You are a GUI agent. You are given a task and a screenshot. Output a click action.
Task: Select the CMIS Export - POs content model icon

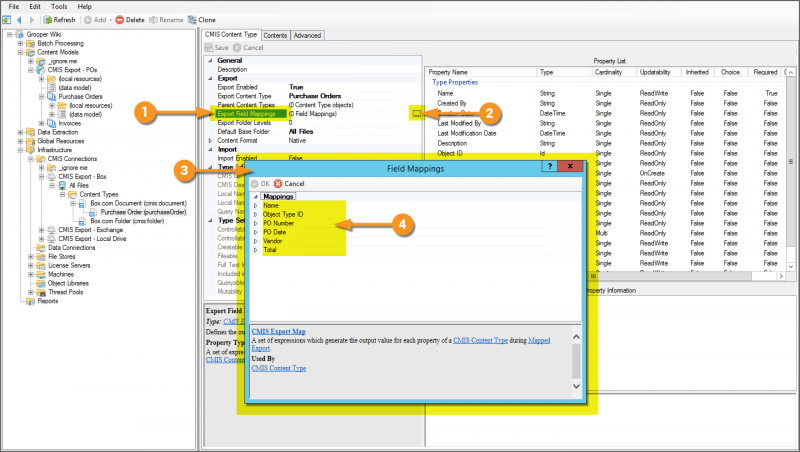(41, 70)
